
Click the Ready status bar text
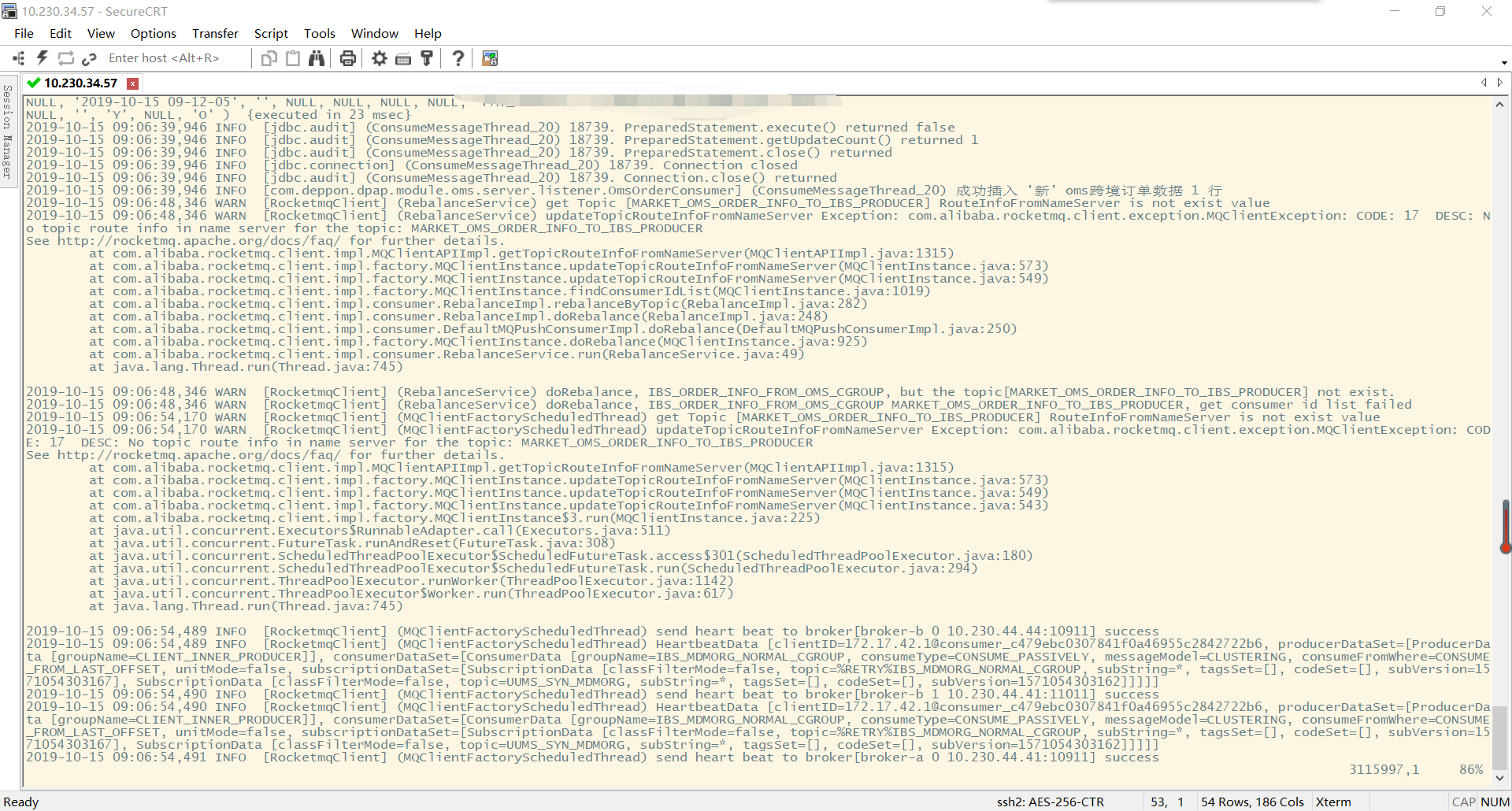click(21, 802)
